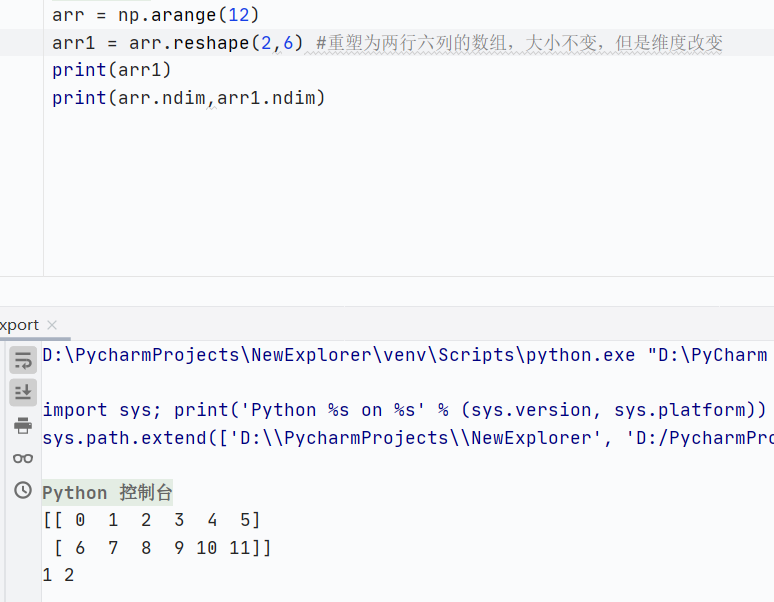774x602 pixels.
Task: Click the Chinese comment after reshape
Action: click(518, 43)
